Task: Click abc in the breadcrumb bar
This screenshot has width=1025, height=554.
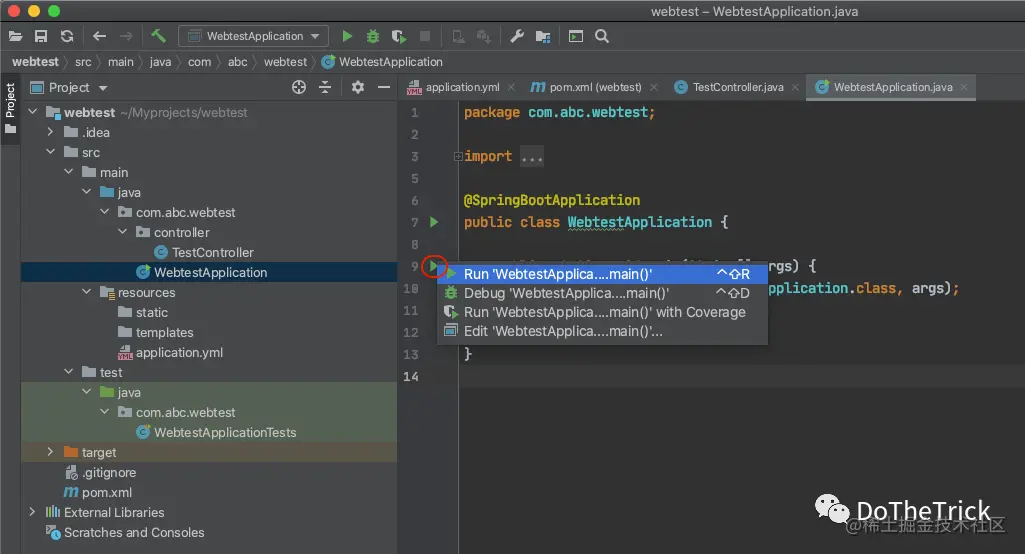Action: pos(237,61)
